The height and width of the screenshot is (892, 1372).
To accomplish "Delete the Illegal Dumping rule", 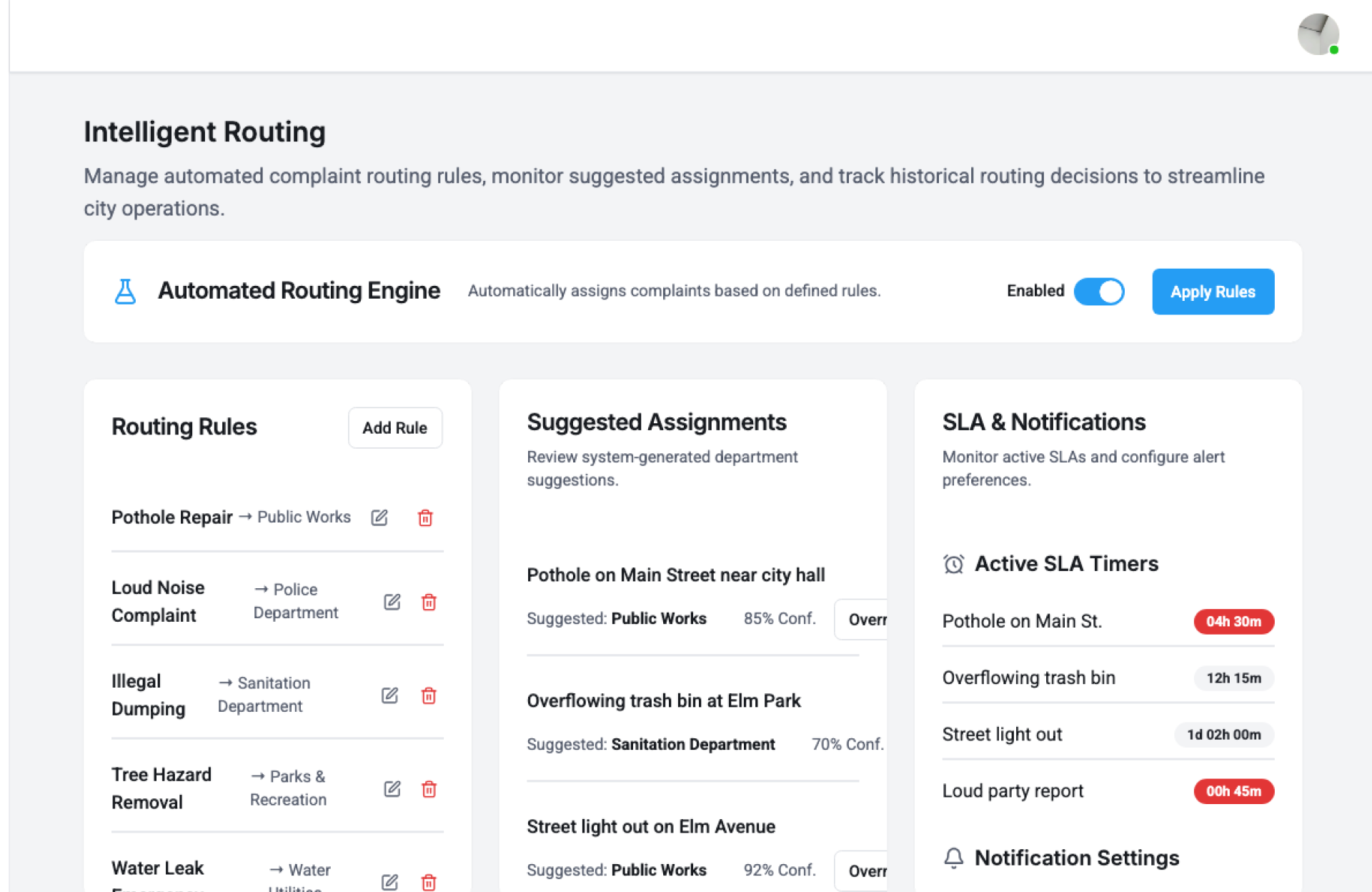I will click(x=429, y=695).
